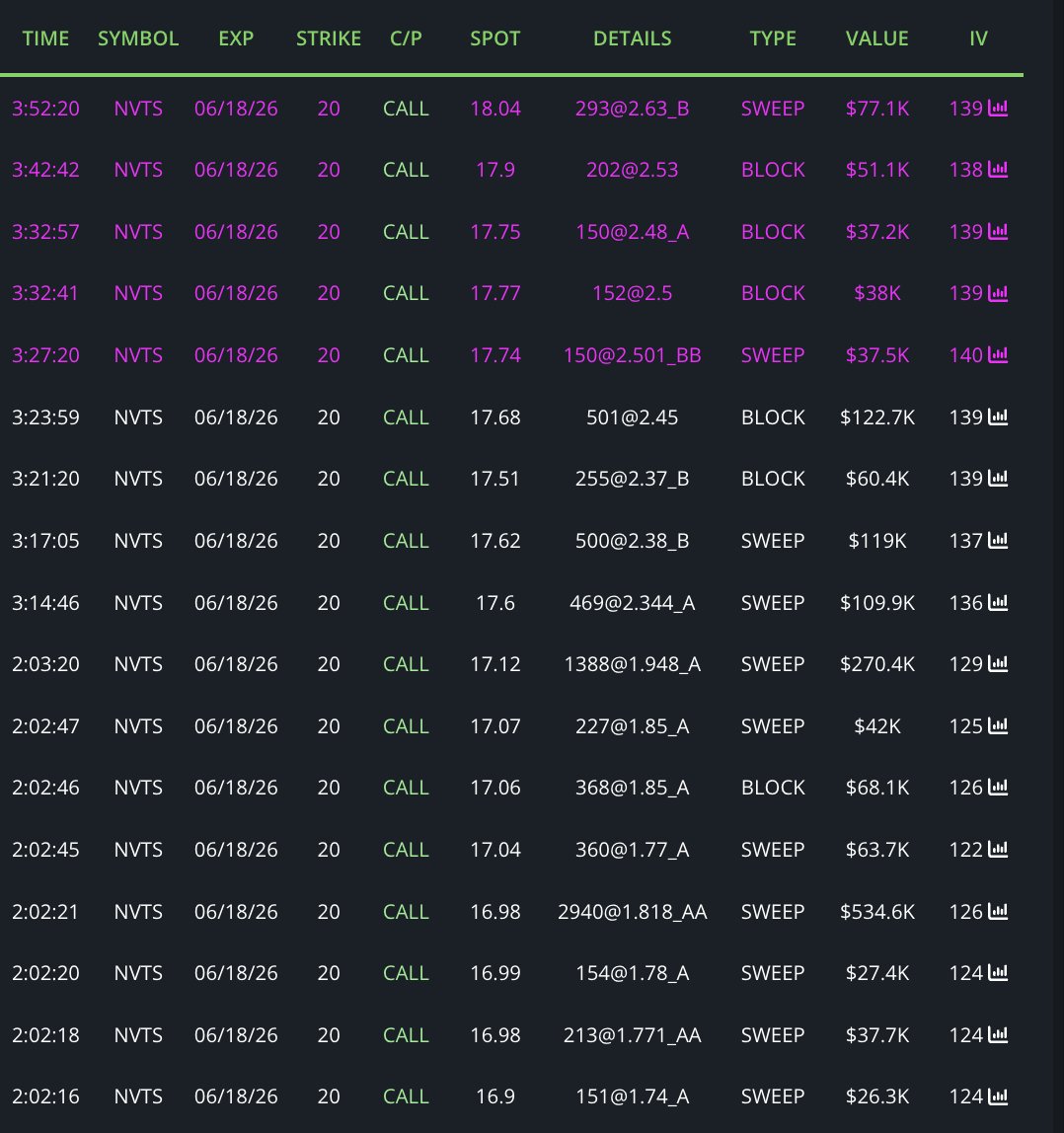Click value $109.9K
This screenshot has height=1133, width=1064.
pyautogui.click(x=877, y=603)
